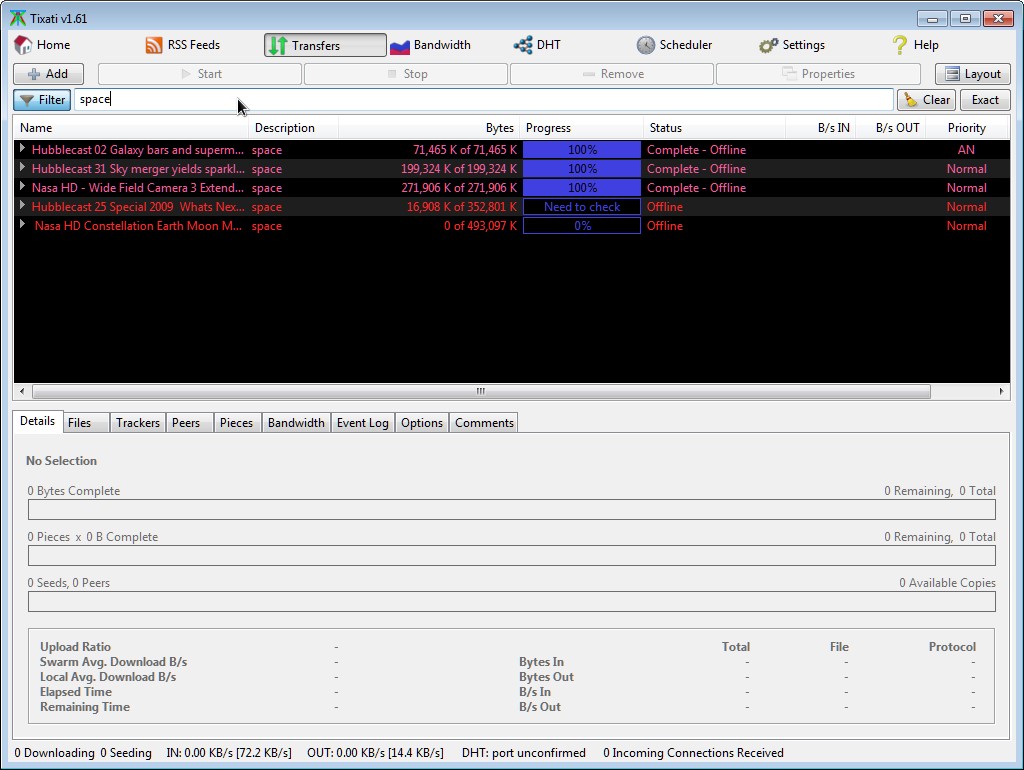Open transfer Properties

pyautogui.click(x=818, y=74)
